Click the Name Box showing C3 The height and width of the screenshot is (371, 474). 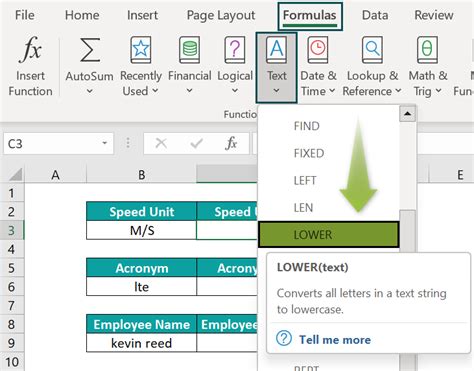tap(59, 144)
